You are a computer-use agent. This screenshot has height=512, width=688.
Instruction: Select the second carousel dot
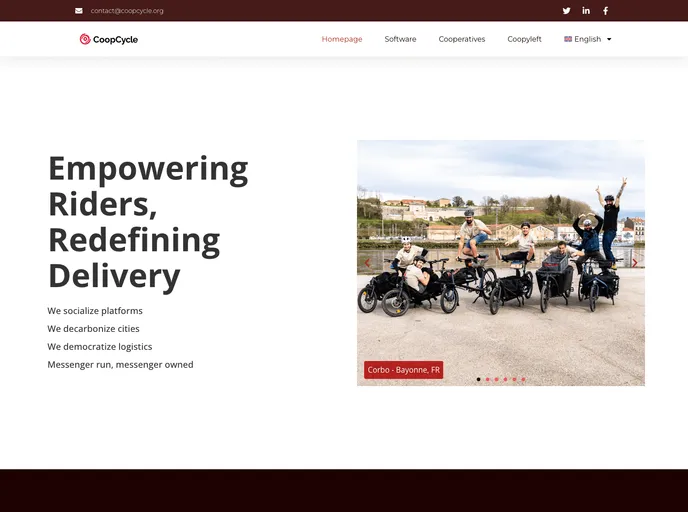click(487, 379)
